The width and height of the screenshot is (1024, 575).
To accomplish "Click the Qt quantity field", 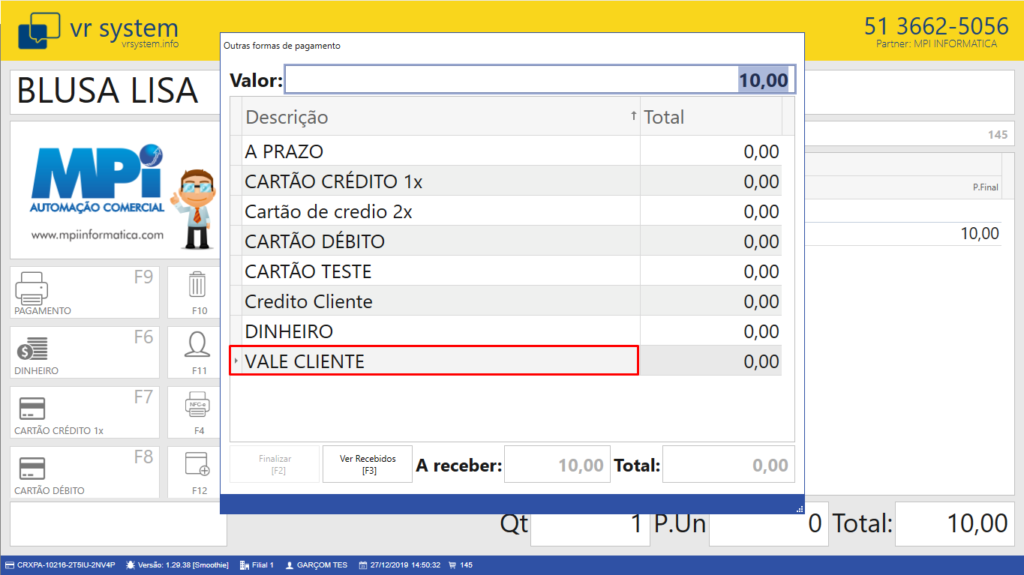I will (x=588, y=523).
